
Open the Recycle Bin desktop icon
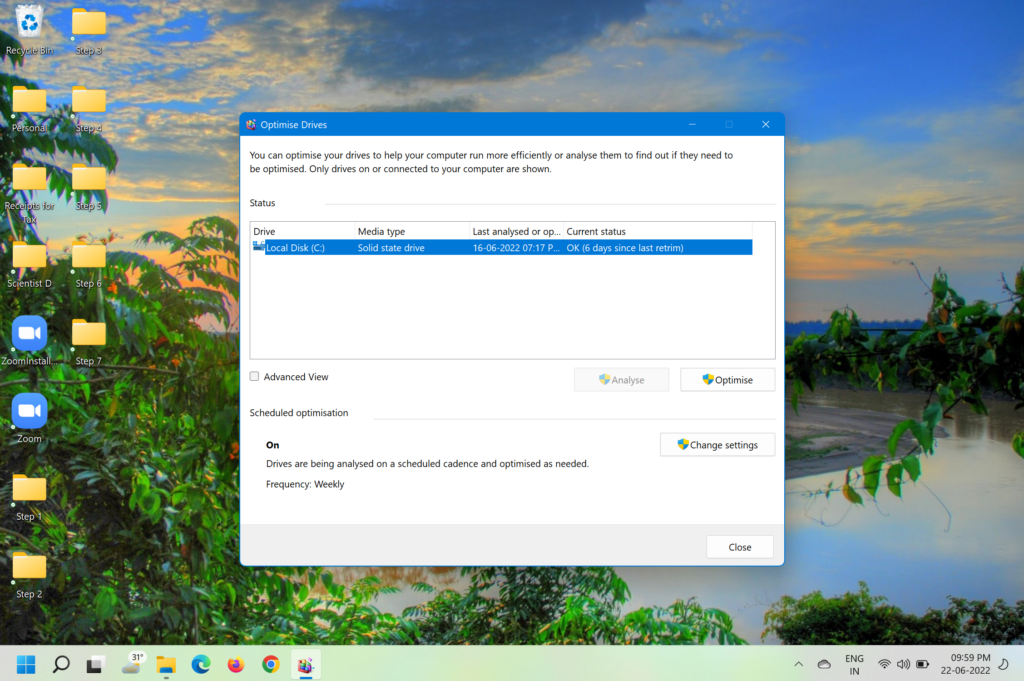pyautogui.click(x=29, y=29)
